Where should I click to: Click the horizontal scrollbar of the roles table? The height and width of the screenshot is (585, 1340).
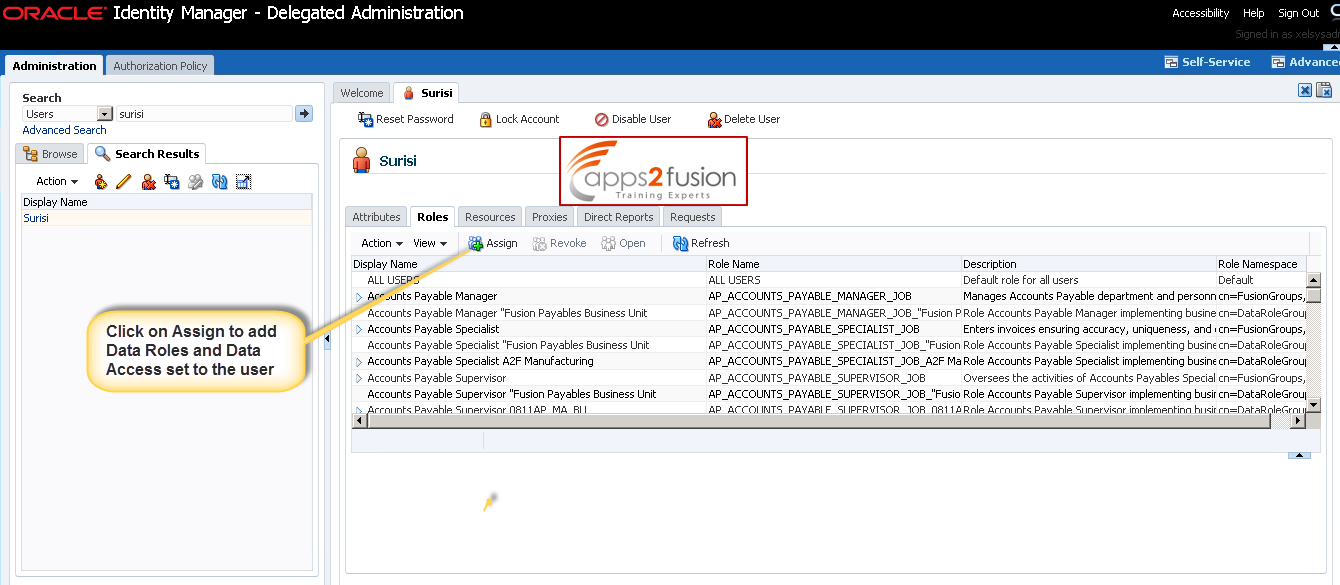tap(820, 421)
